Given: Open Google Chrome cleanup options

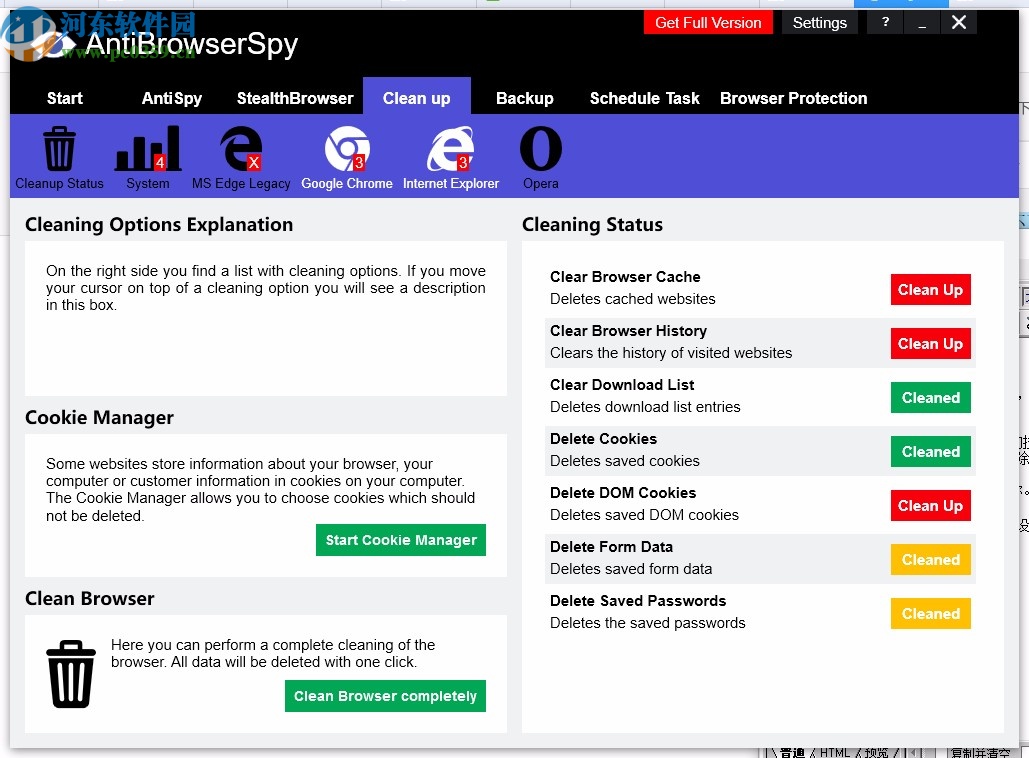Looking at the screenshot, I should click(x=347, y=148).
